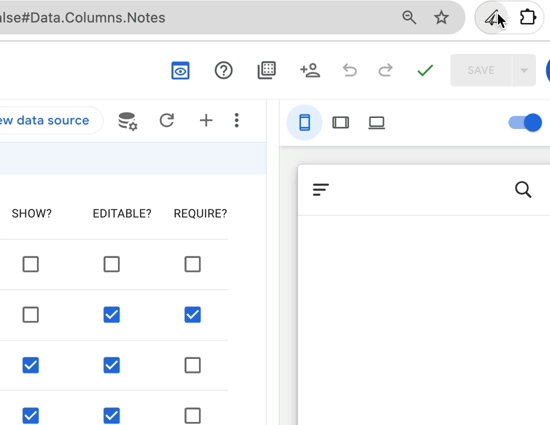Open the View data source link
This screenshot has width=550, height=425.
44,120
